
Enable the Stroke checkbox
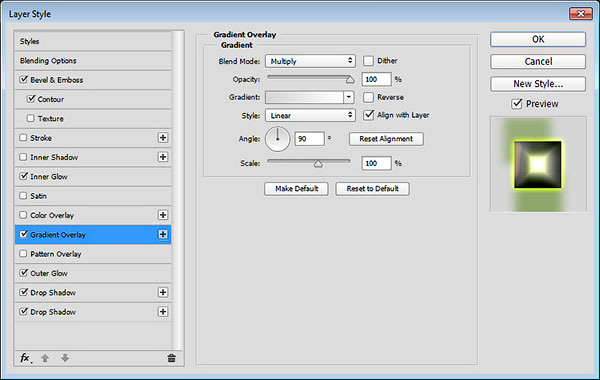[x=23, y=137]
